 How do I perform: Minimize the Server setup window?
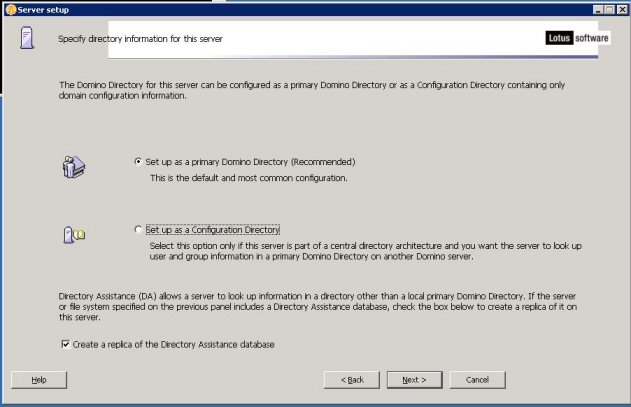point(598,10)
